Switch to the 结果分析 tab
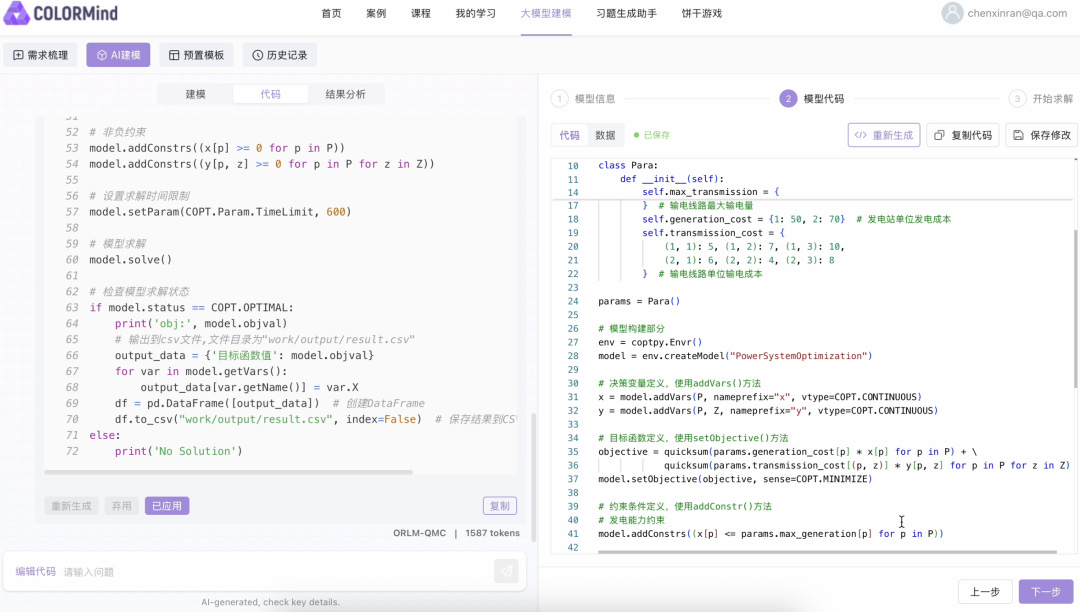 [346, 94]
